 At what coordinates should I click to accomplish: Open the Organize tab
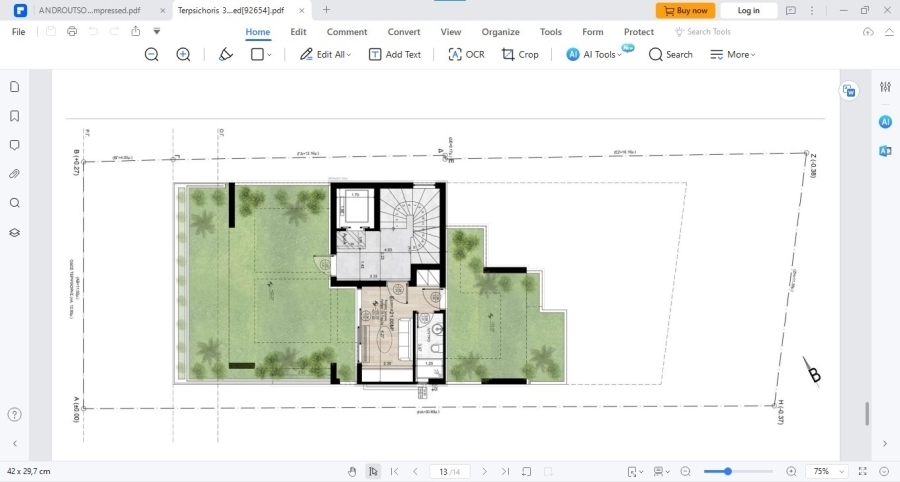coord(501,32)
